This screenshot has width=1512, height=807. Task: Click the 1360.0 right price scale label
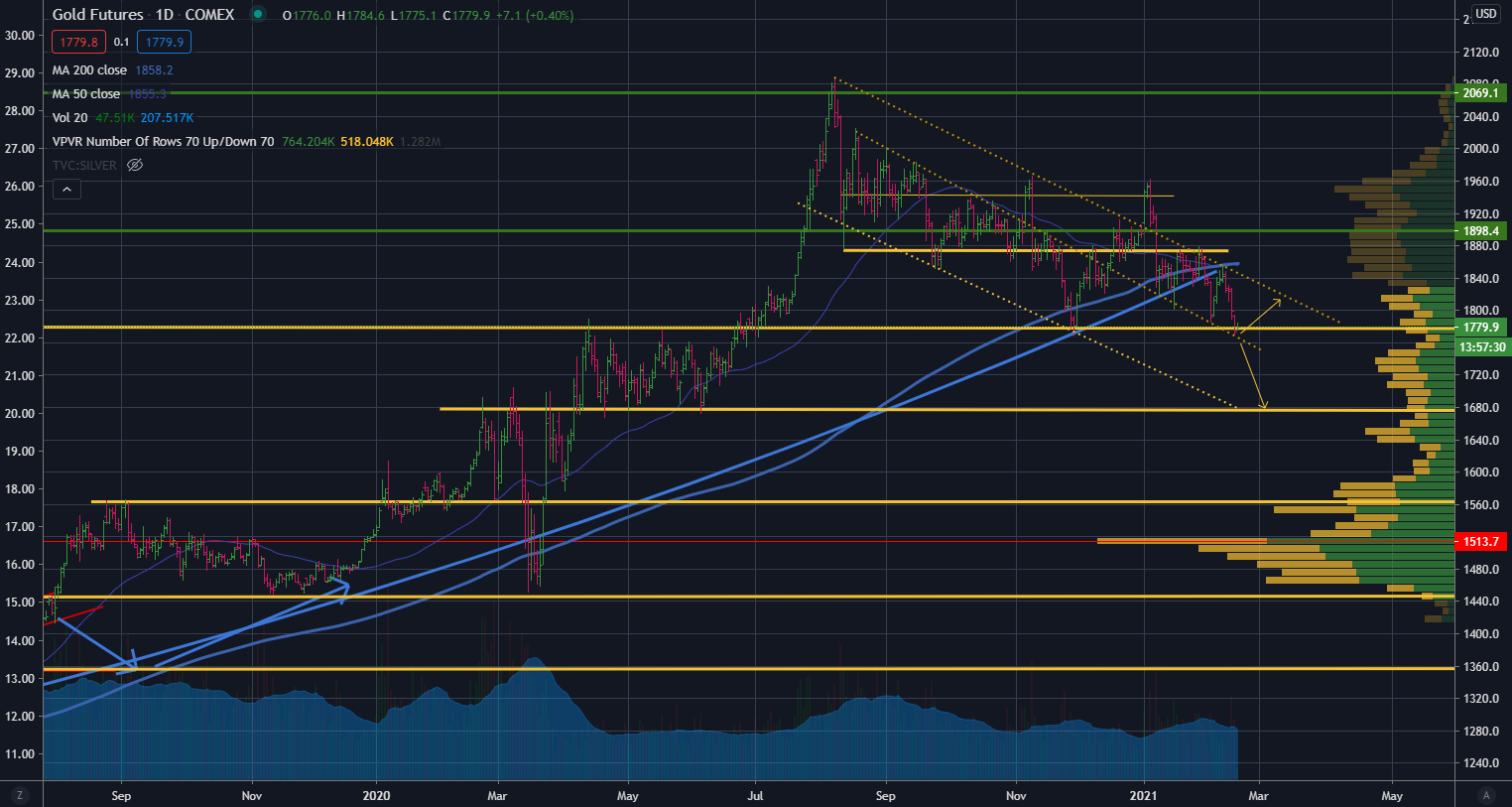point(1480,666)
